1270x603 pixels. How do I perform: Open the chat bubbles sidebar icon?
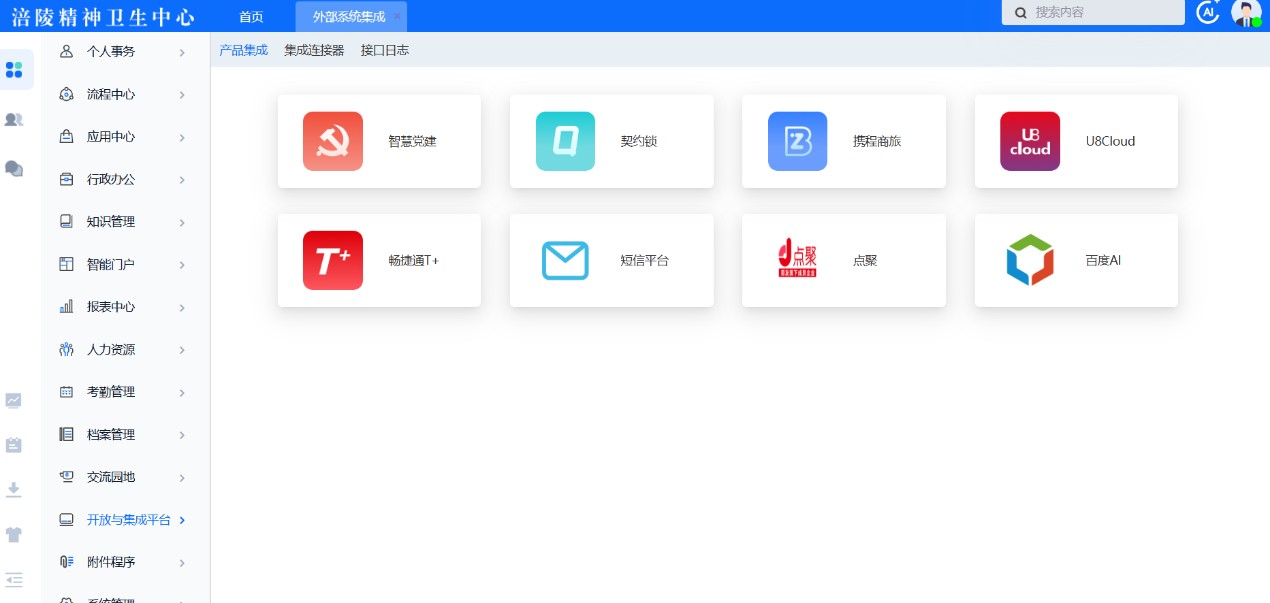coord(14,168)
